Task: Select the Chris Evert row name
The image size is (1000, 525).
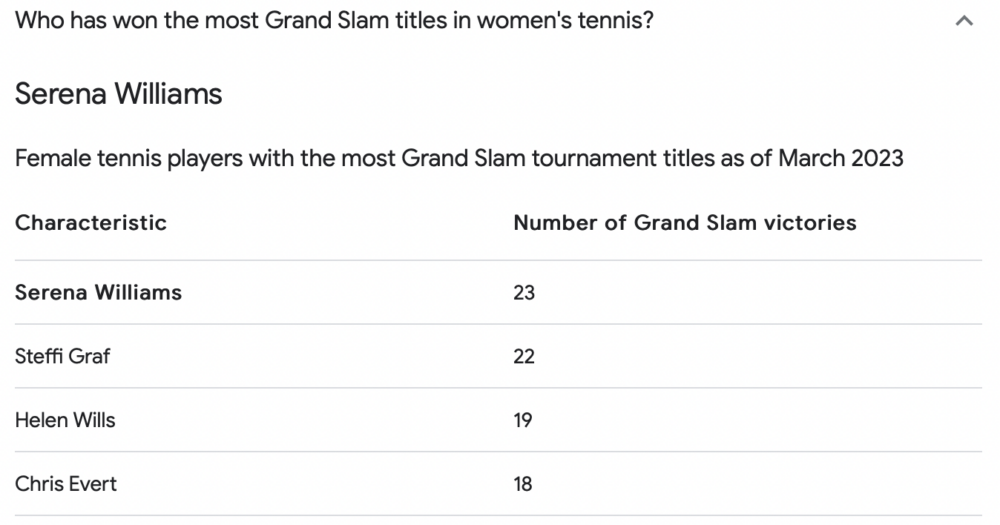Action: coord(66,484)
